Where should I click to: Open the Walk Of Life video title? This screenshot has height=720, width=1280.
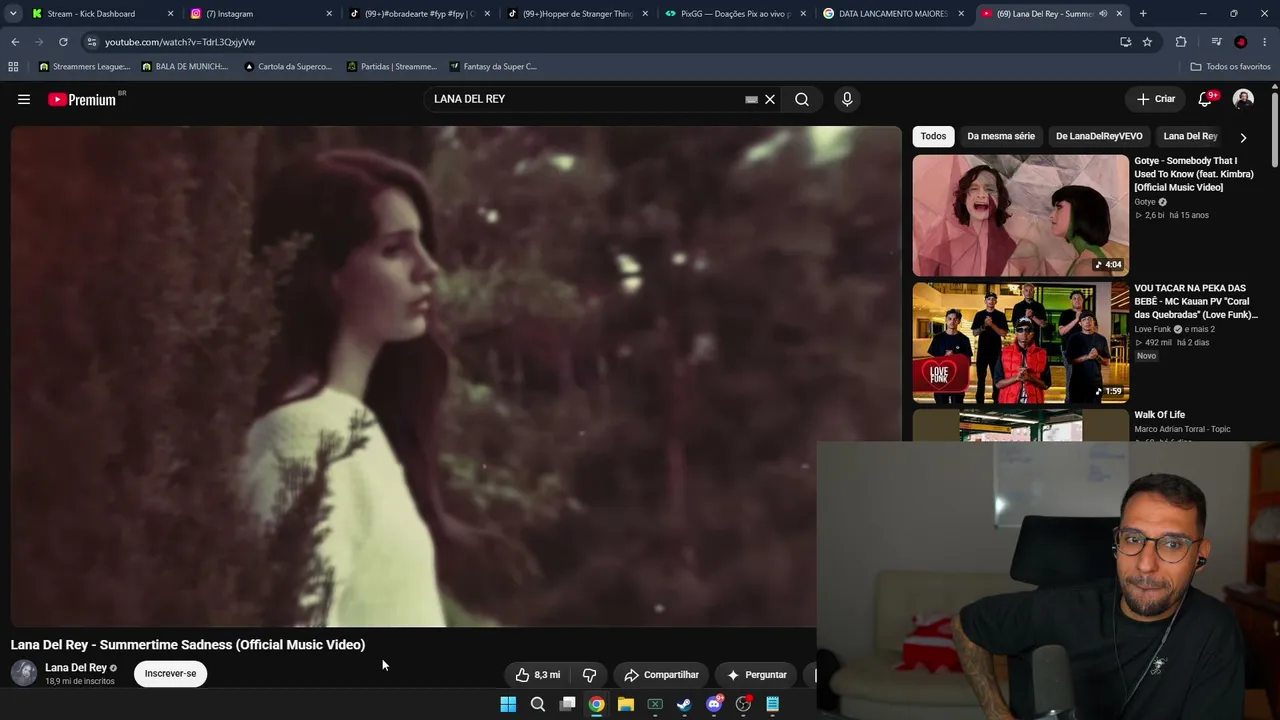click(1159, 415)
